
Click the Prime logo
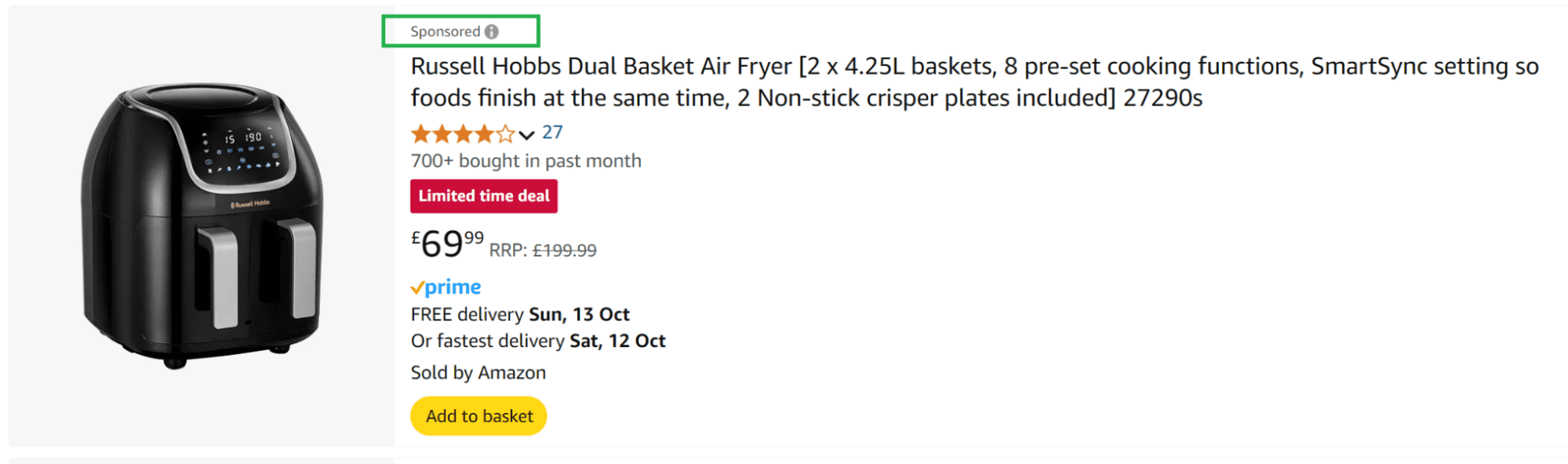click(x=446, y=287)
